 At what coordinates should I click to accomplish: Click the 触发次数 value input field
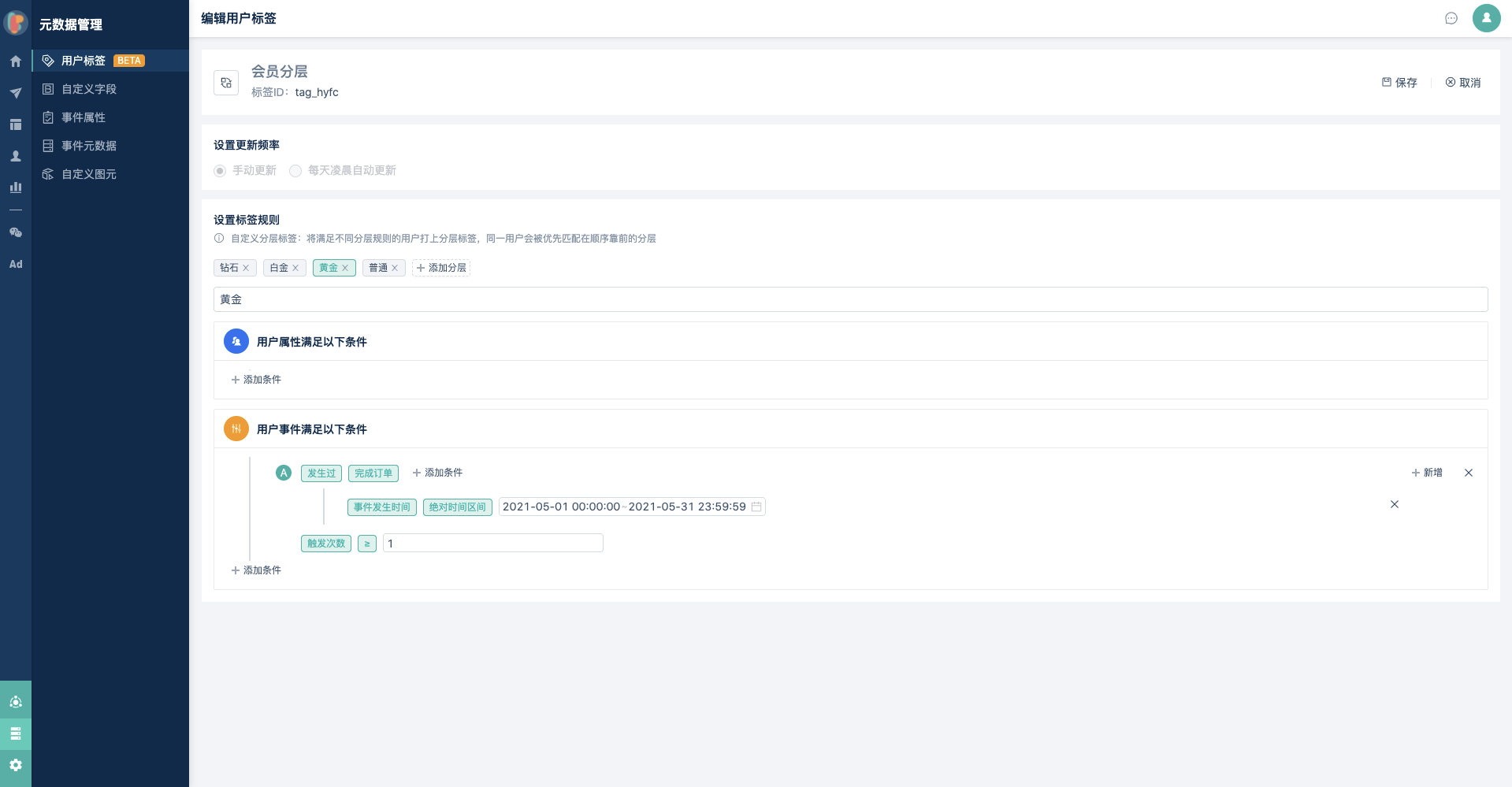[x=493, y=543]
